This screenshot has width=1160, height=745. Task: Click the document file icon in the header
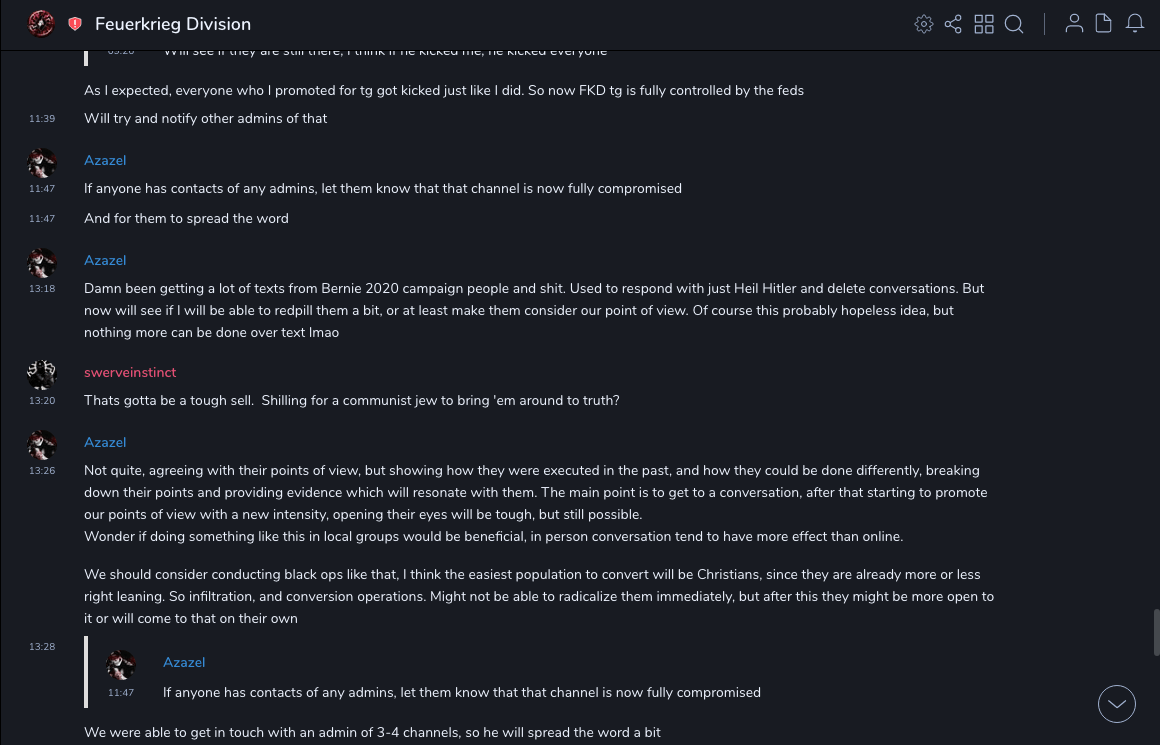1103,24
